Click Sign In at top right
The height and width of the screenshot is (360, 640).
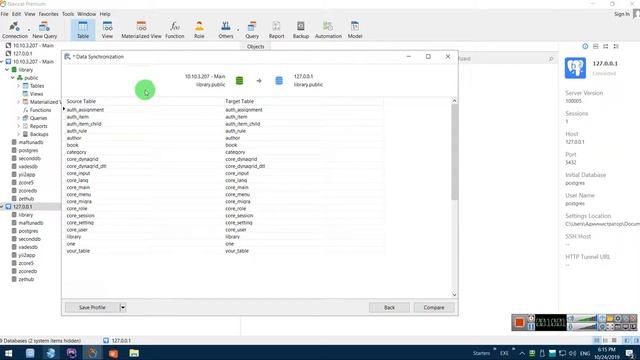622,14
